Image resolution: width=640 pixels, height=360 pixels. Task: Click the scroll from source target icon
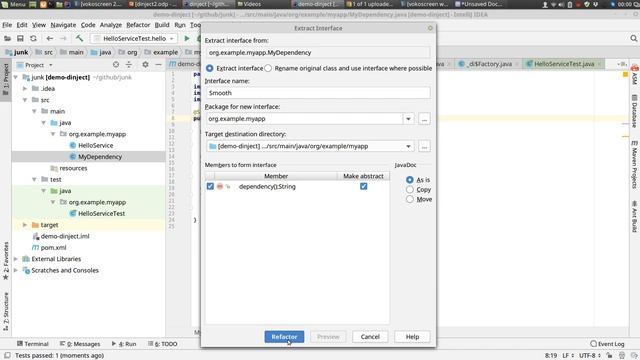pos(116,64)
